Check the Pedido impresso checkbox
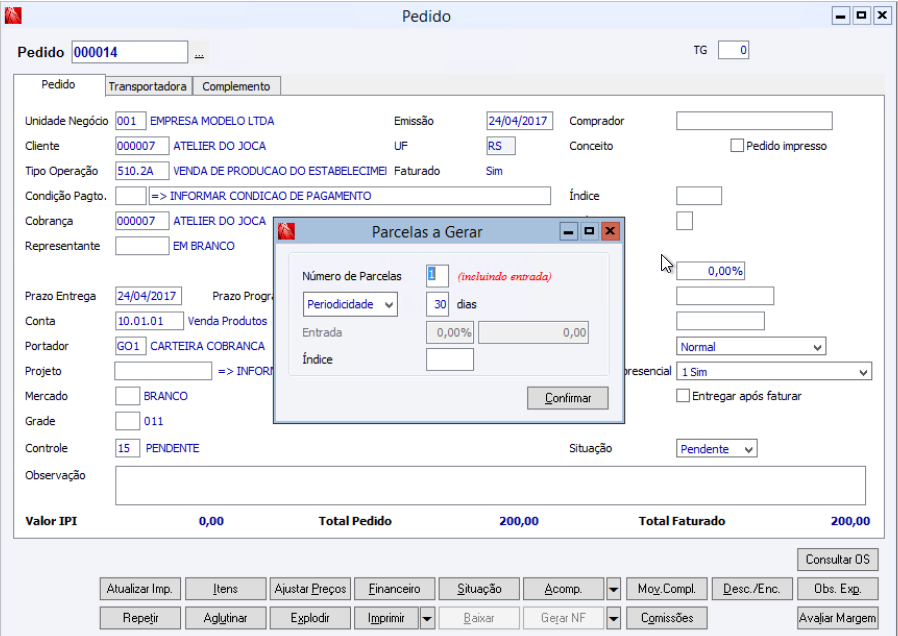 pos(736,145)
